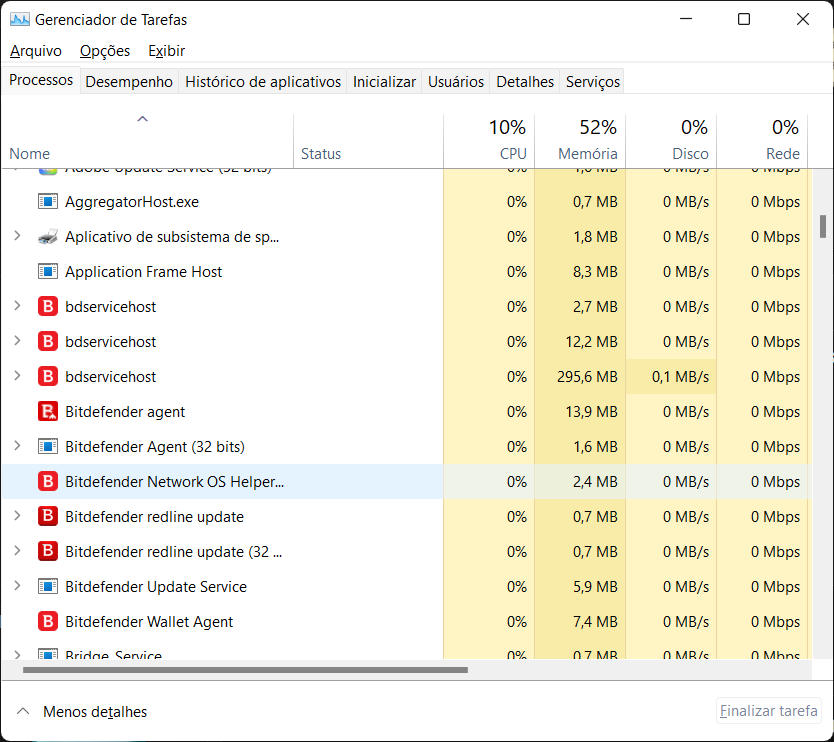Viewport: 834px width, 742px height.
Task: Expand Aplicativo de subsistema de sp... process
Action: (x=17, y=236)
